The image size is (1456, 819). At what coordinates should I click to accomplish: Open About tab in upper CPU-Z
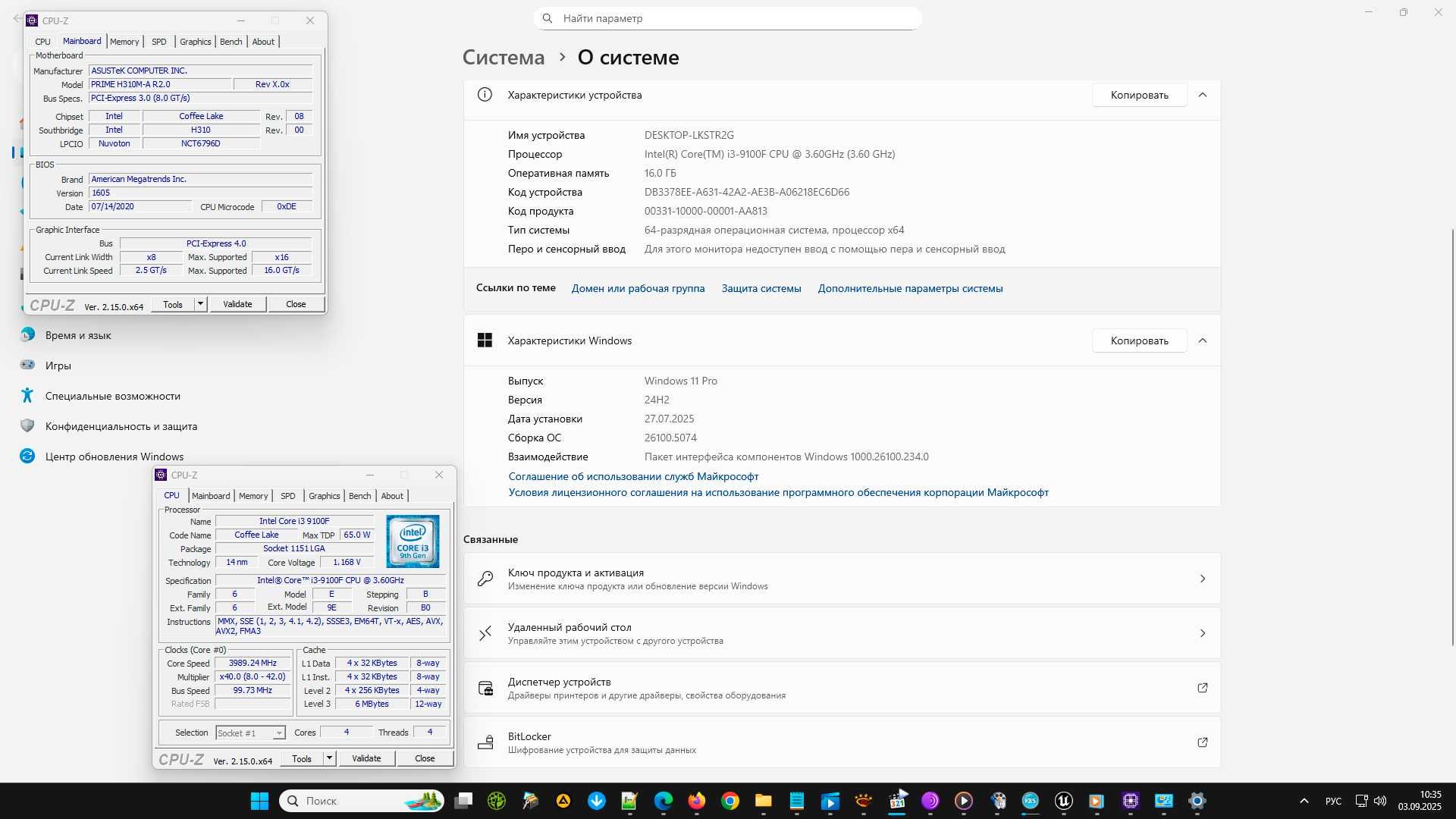click(x=263, y=42)
